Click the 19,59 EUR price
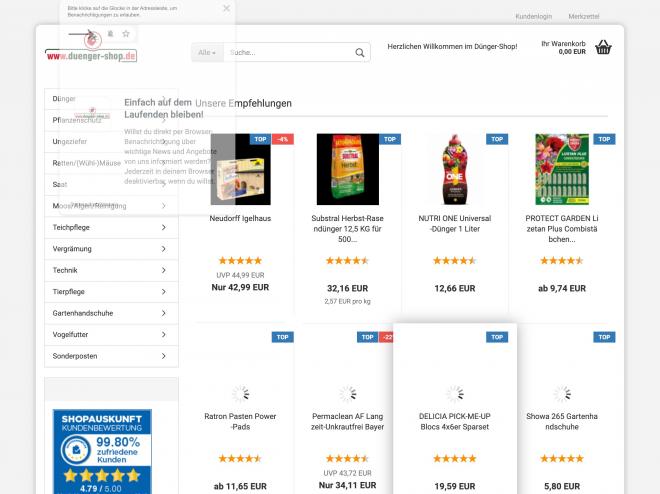 coord(455,486)
